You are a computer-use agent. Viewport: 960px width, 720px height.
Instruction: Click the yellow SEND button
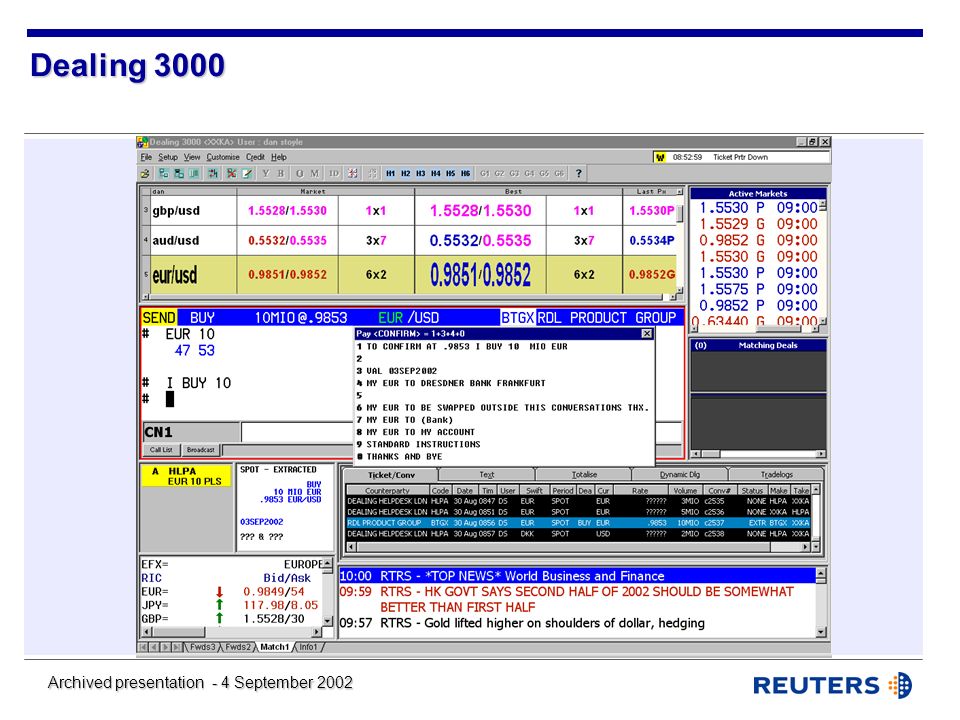tap(159, 318)
